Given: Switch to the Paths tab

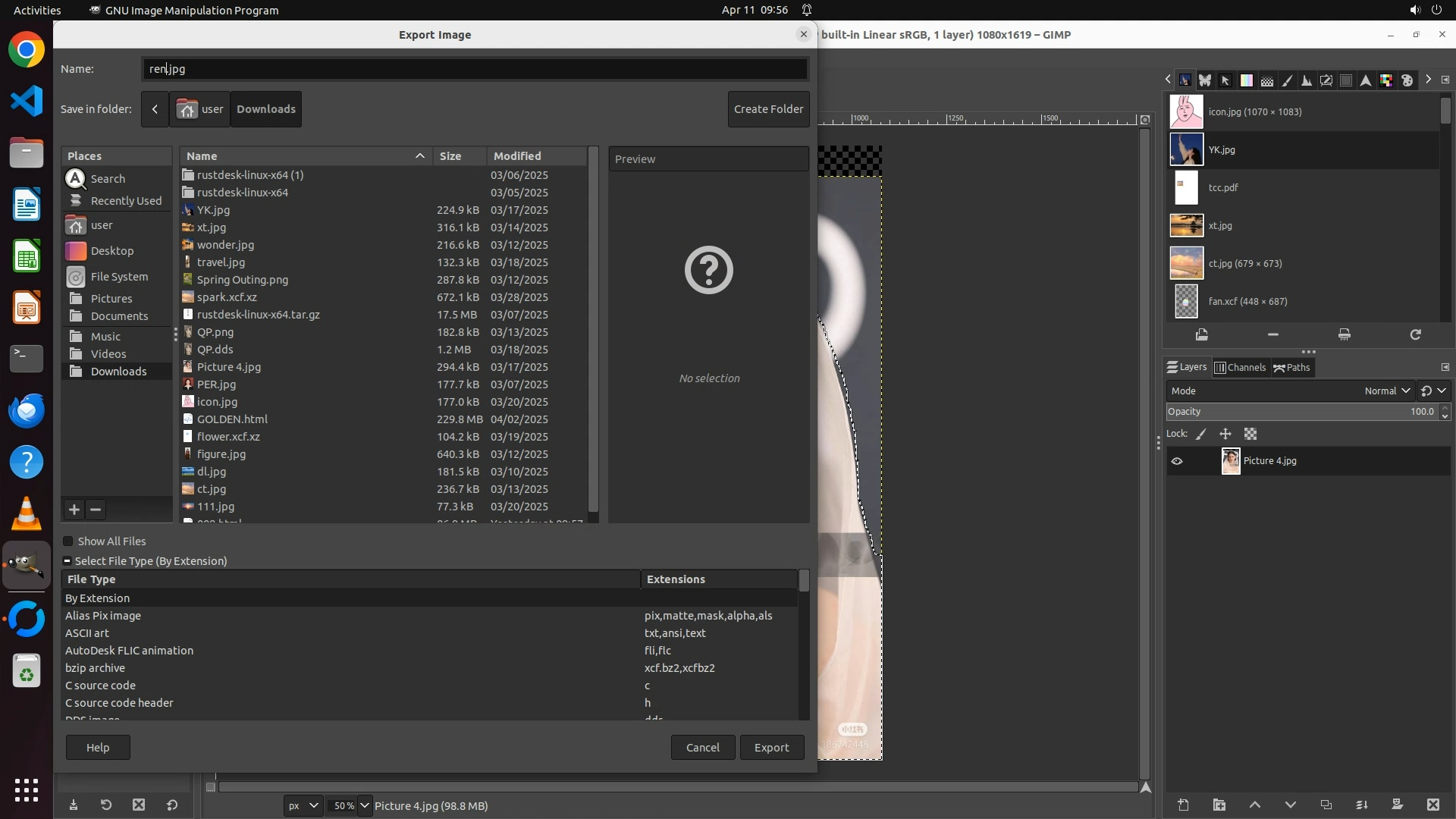Looking at the screenshot, I should pyautogui.click(x=1292, y=368).
